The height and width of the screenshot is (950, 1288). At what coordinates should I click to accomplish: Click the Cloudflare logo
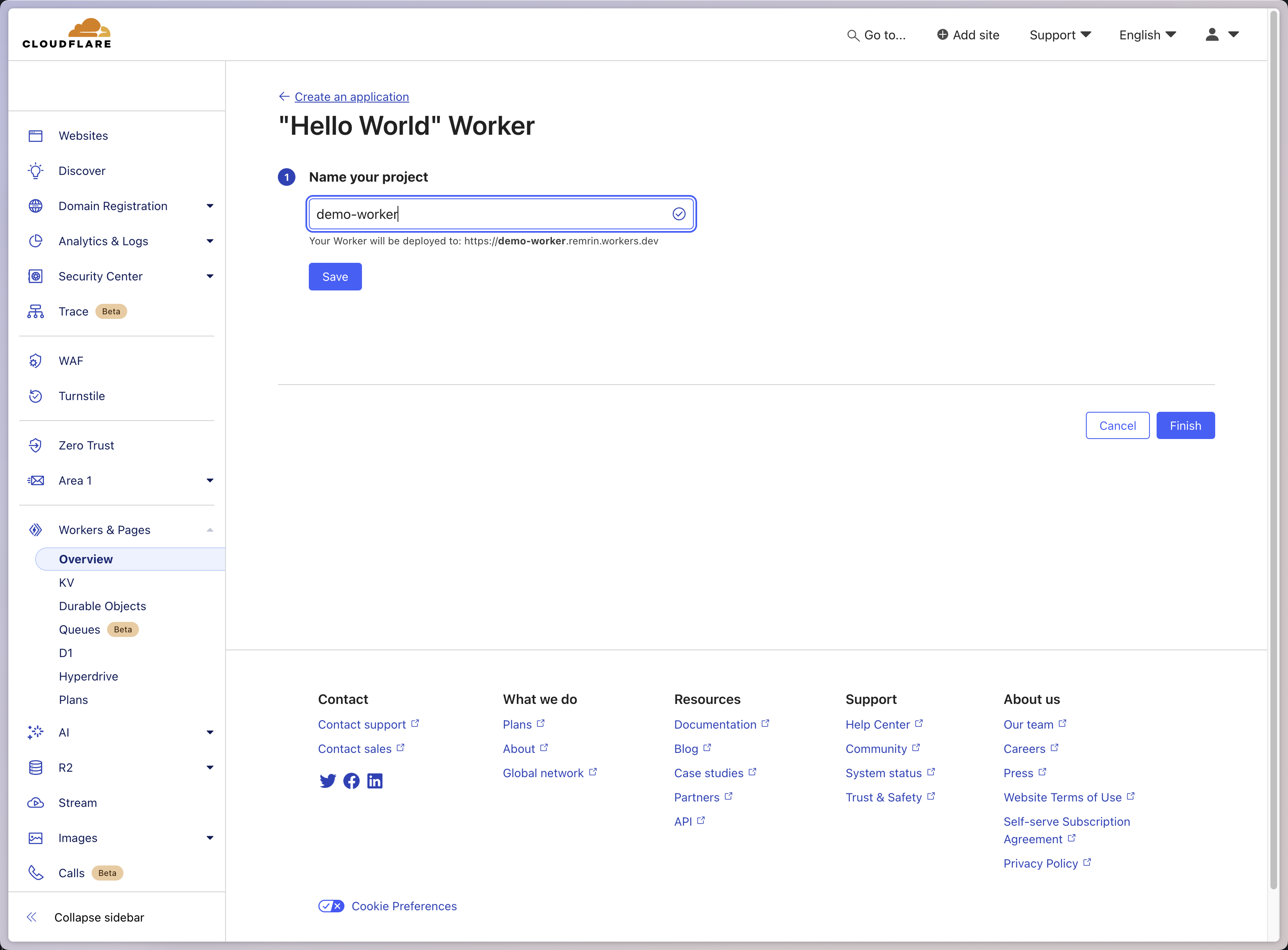click(x=67, y=33)
